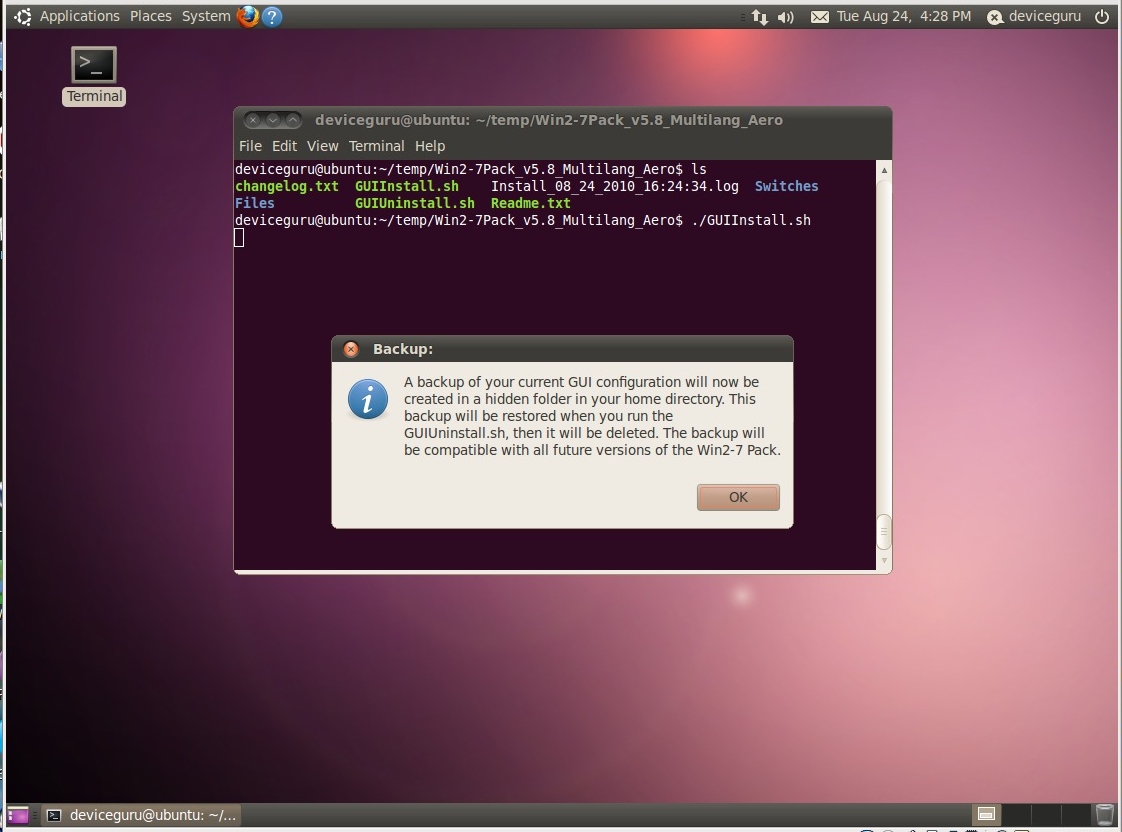Close the Backup dialog window

(351, 349)
